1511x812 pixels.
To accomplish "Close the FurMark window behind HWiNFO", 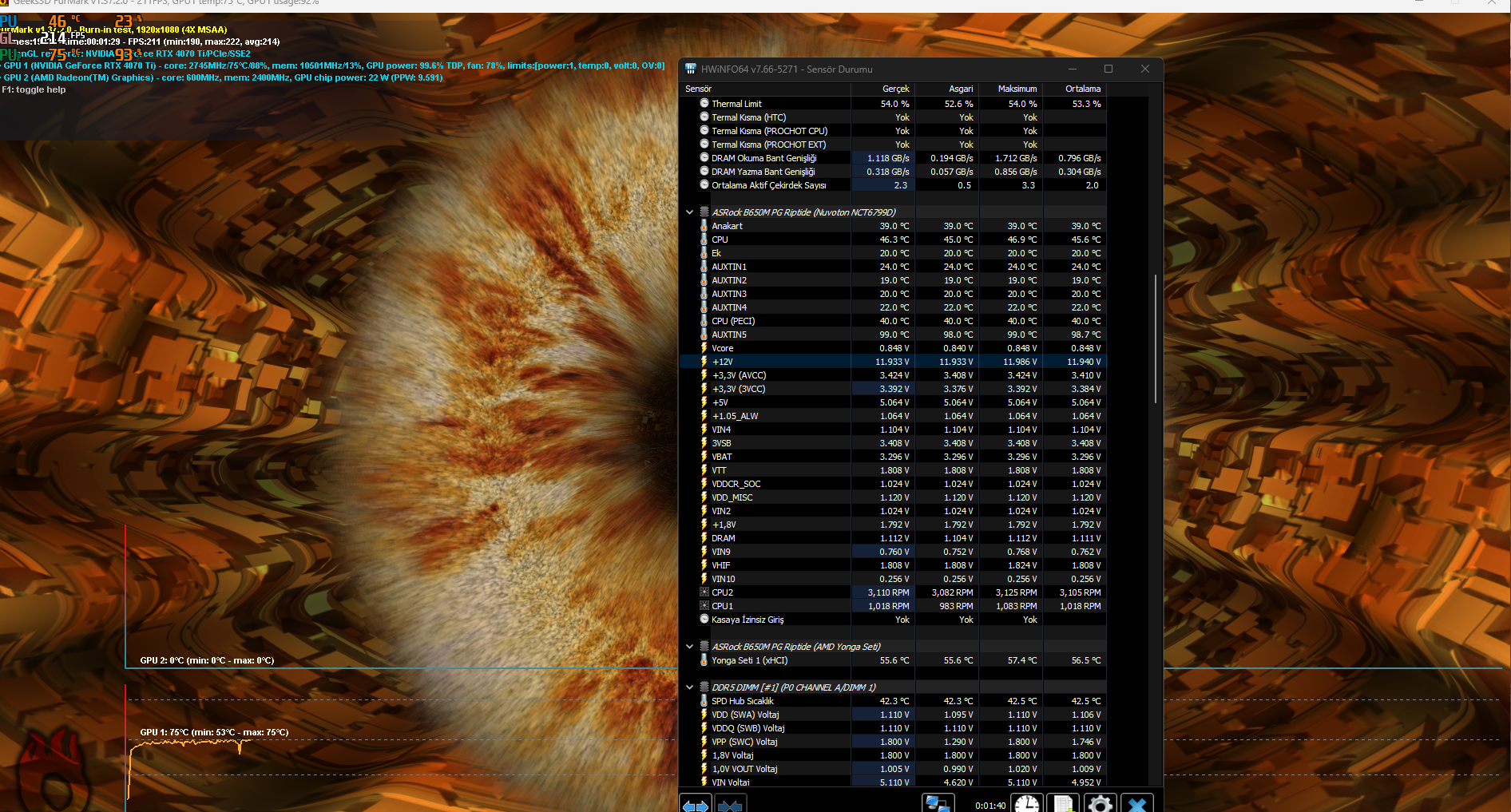I will click(x=1492, y=3).
